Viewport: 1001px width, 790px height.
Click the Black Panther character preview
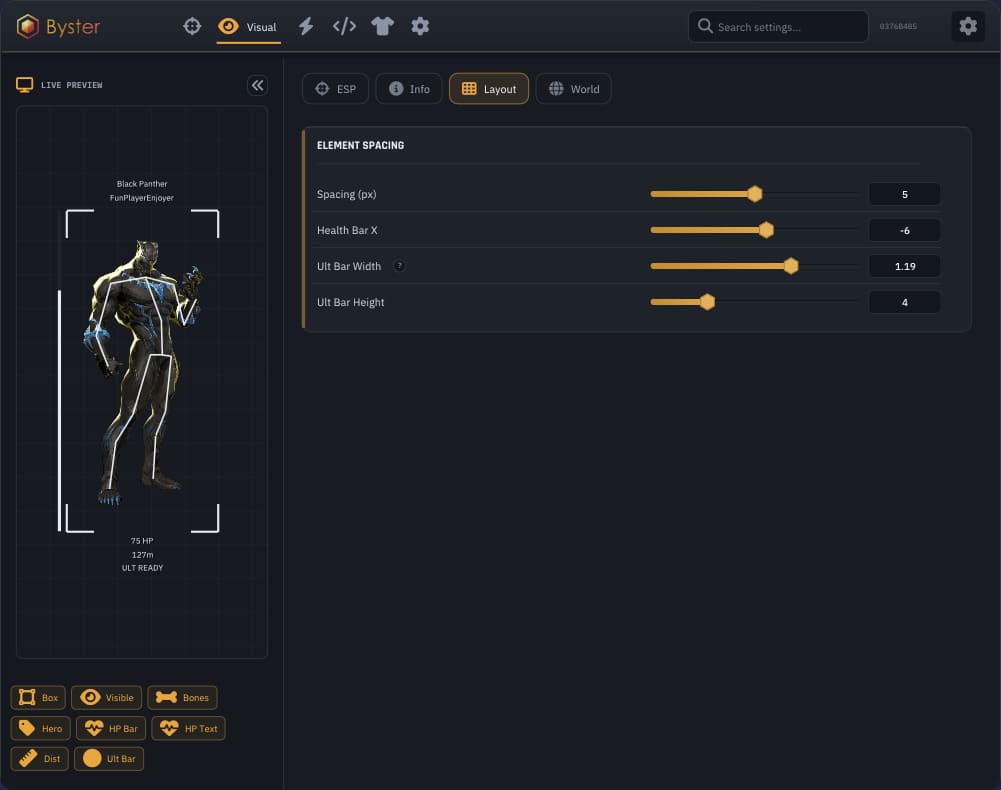(142, 372)
